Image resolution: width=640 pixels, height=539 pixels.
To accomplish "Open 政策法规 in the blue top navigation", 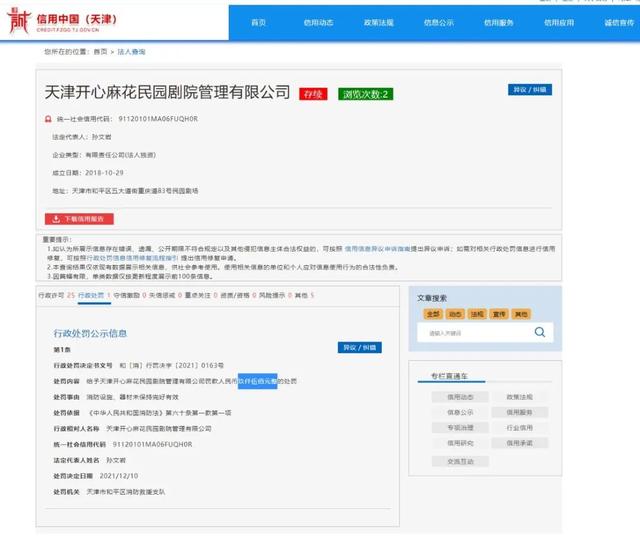I will pyautogui.click(x=379, y=22).
